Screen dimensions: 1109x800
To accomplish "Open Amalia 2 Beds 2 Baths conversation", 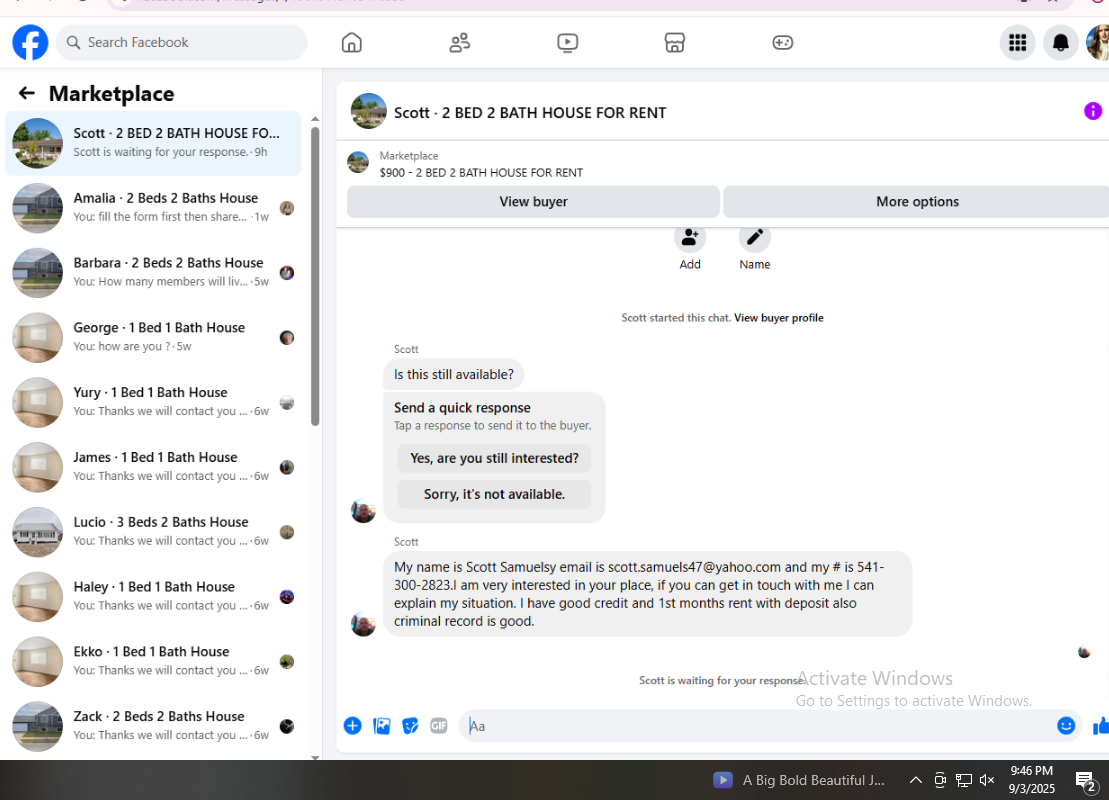I will (x=153, y=208).
